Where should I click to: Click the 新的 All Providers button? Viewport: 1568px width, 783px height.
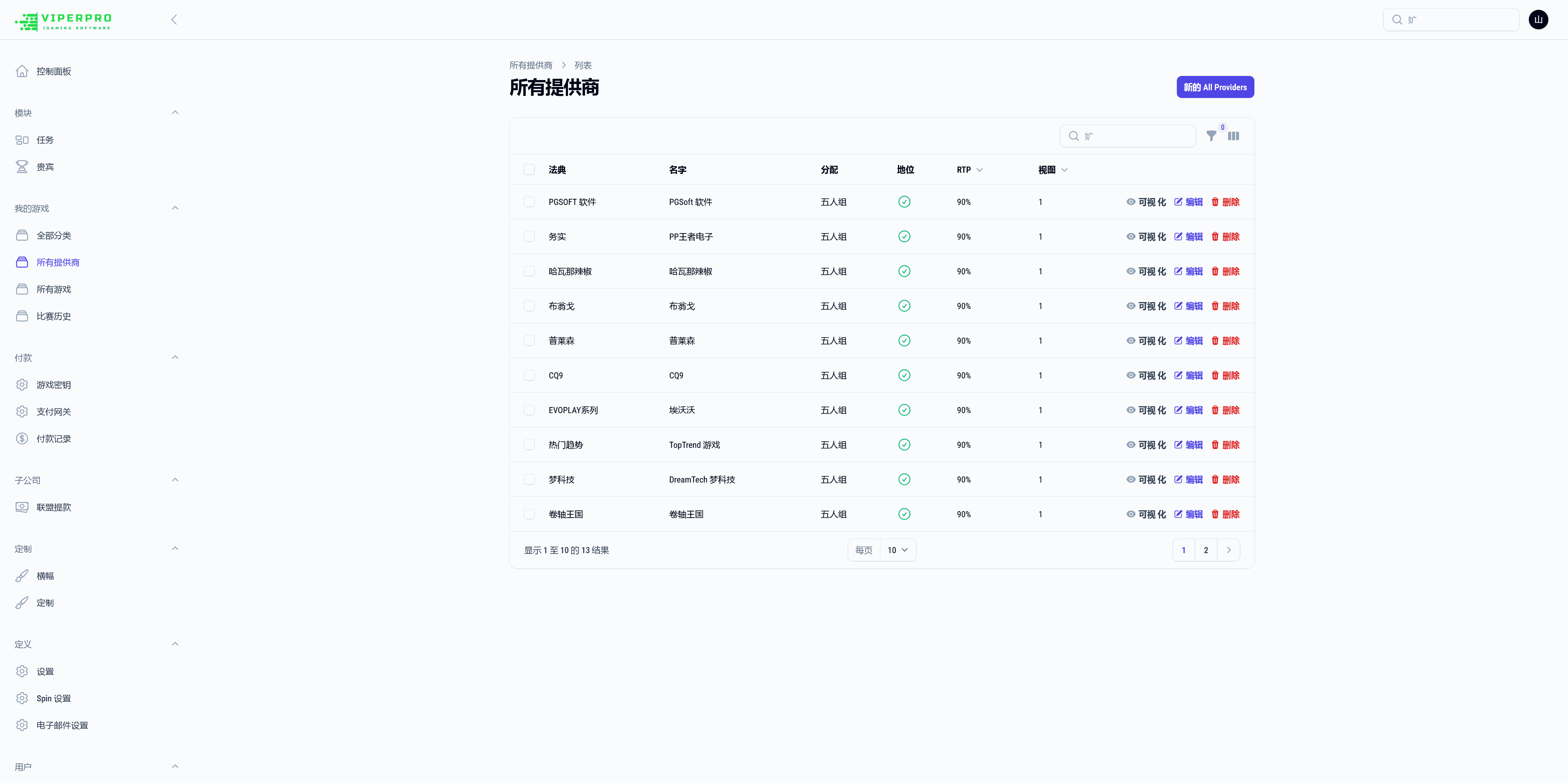click(1215, 87)
